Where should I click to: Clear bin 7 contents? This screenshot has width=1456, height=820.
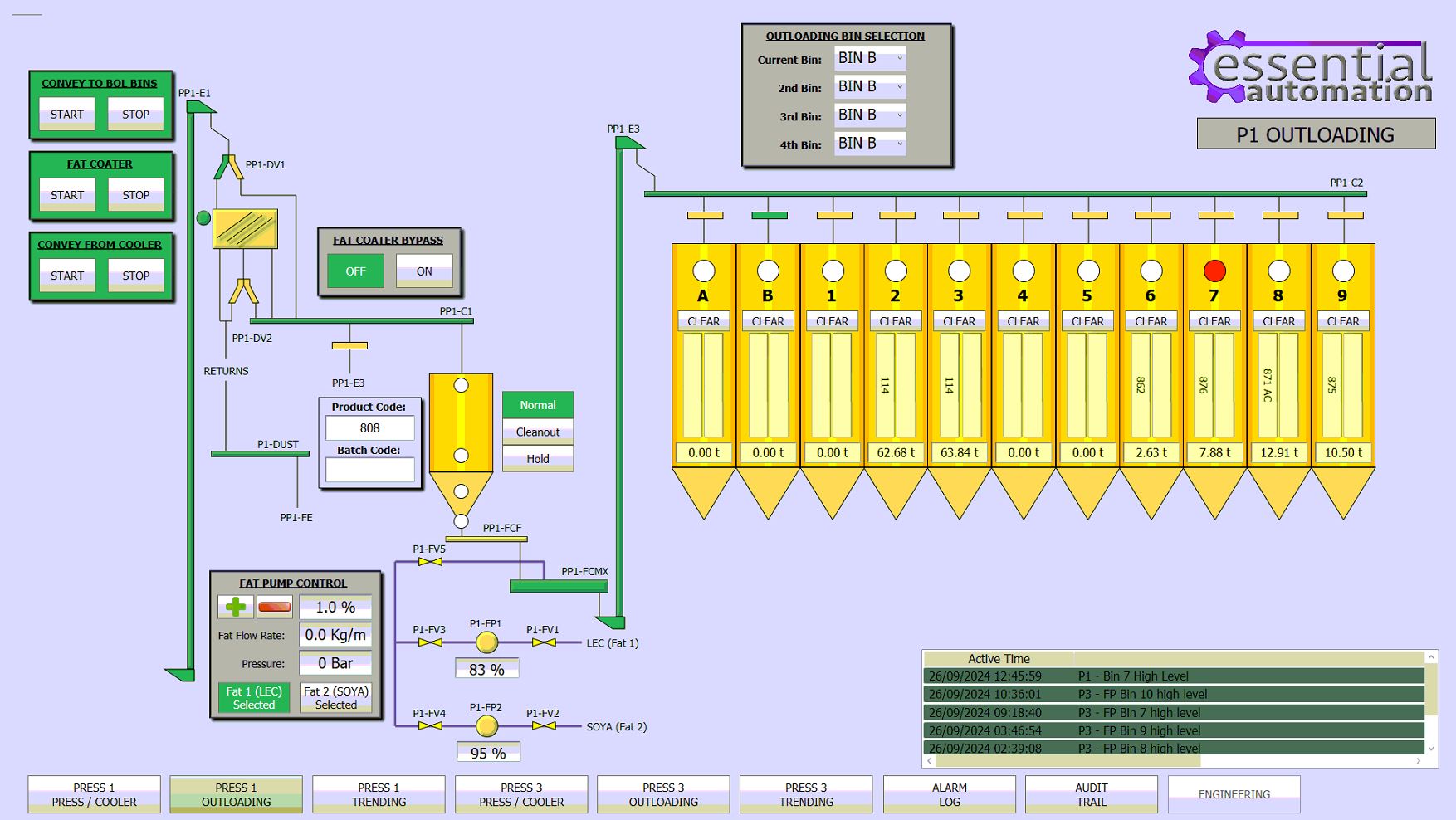point(1214,321)
